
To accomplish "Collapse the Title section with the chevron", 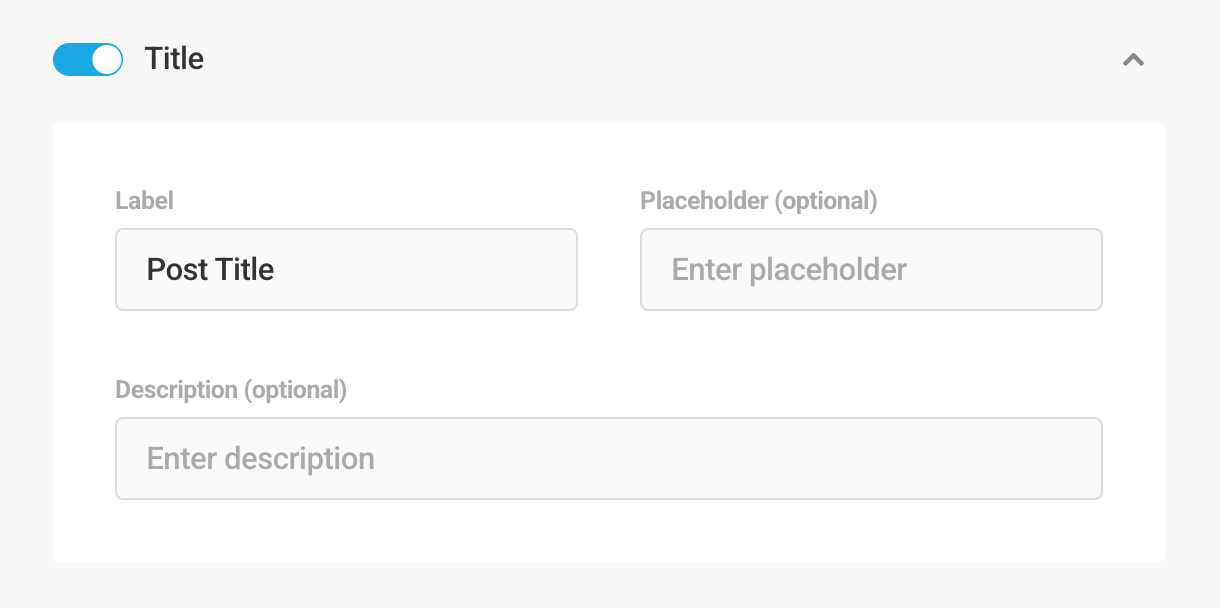I will click(x=1133, y=59).
